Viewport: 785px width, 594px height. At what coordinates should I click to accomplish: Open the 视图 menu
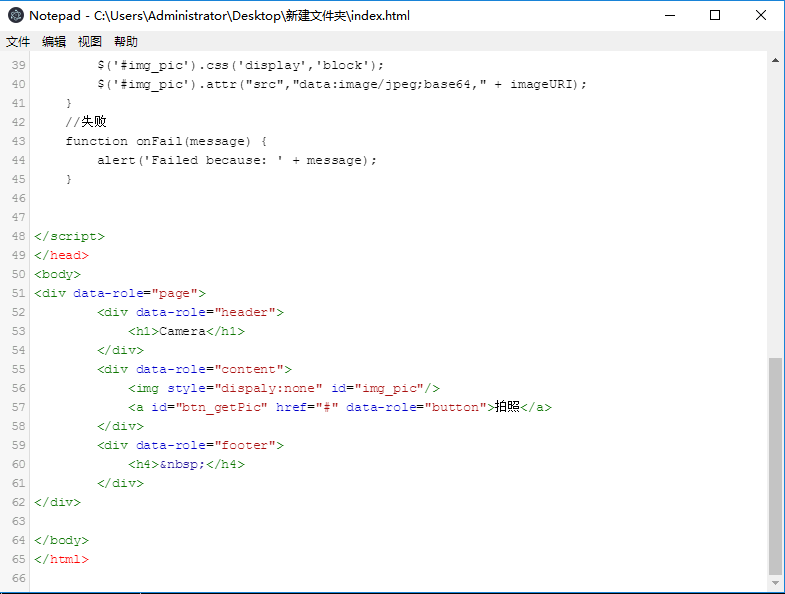pyautogui.click(x=90, y=42)
